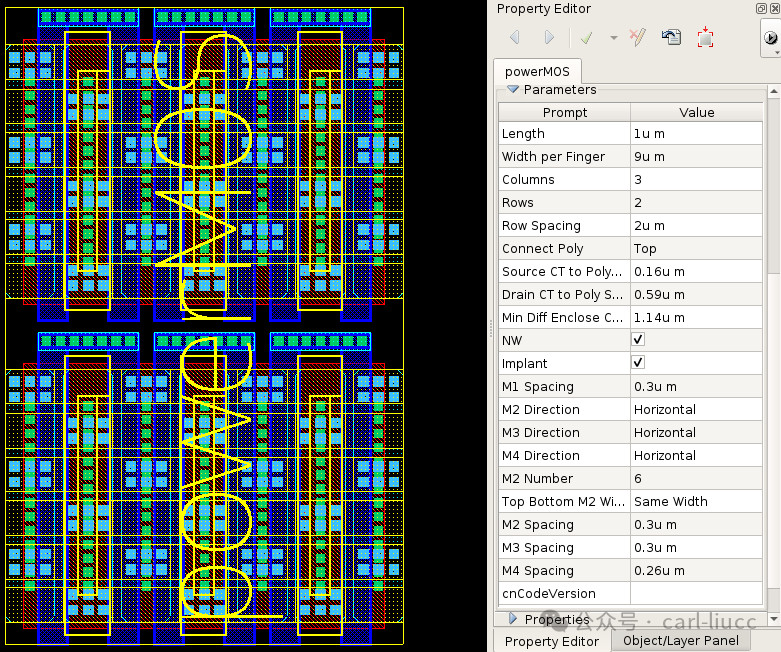Open the apply options dropdown arrow

click(614, 38)
